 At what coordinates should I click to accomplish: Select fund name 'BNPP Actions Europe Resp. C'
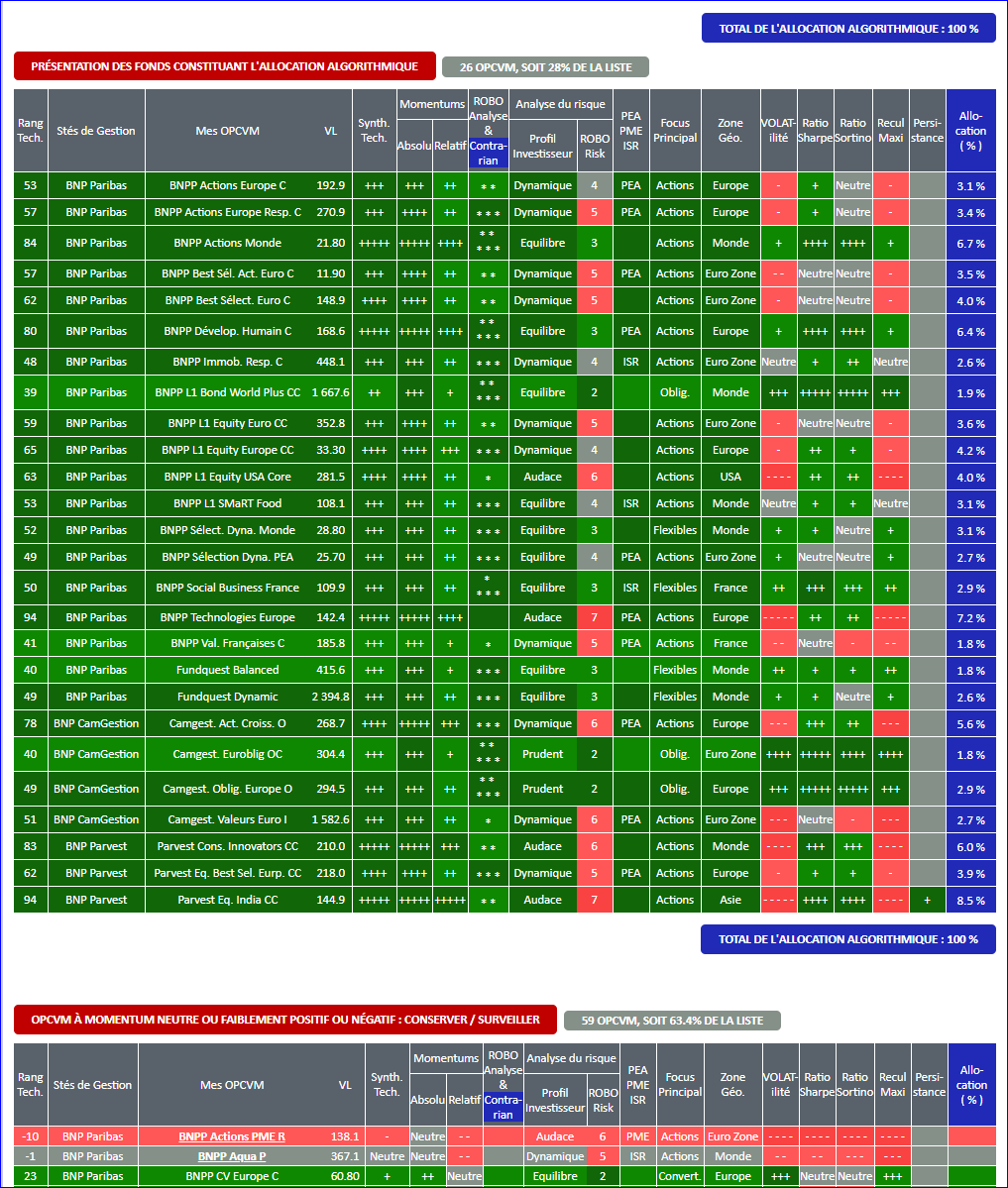(x=228, y=212)
